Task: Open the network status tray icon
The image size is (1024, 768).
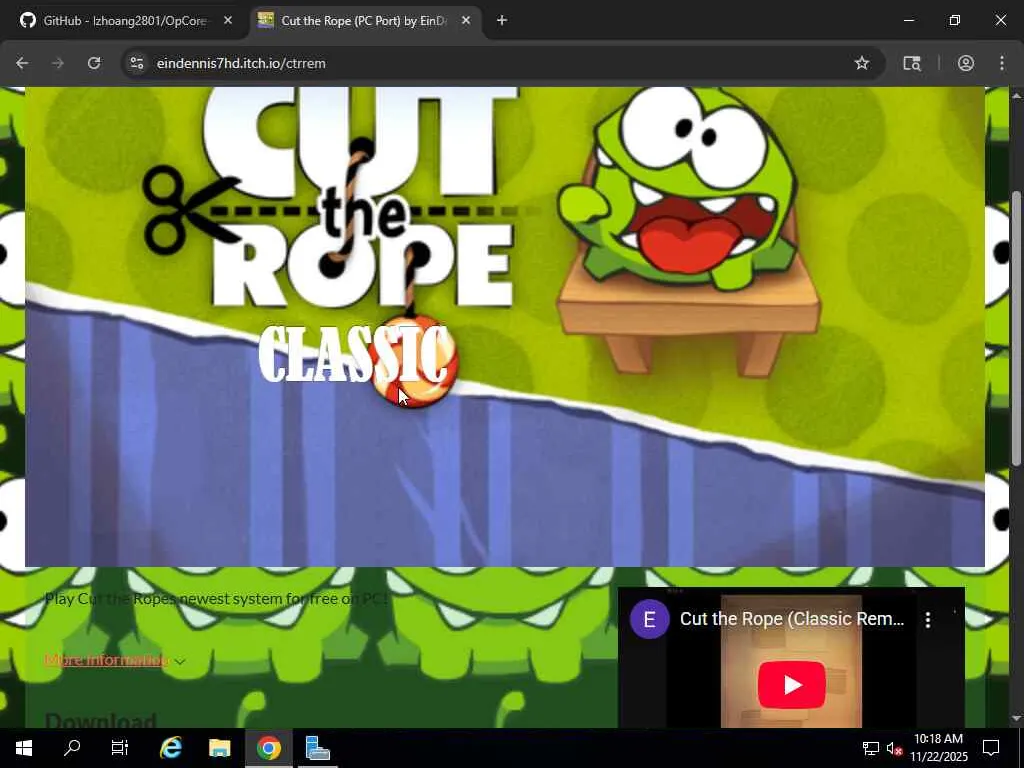Action: (871, 748)
